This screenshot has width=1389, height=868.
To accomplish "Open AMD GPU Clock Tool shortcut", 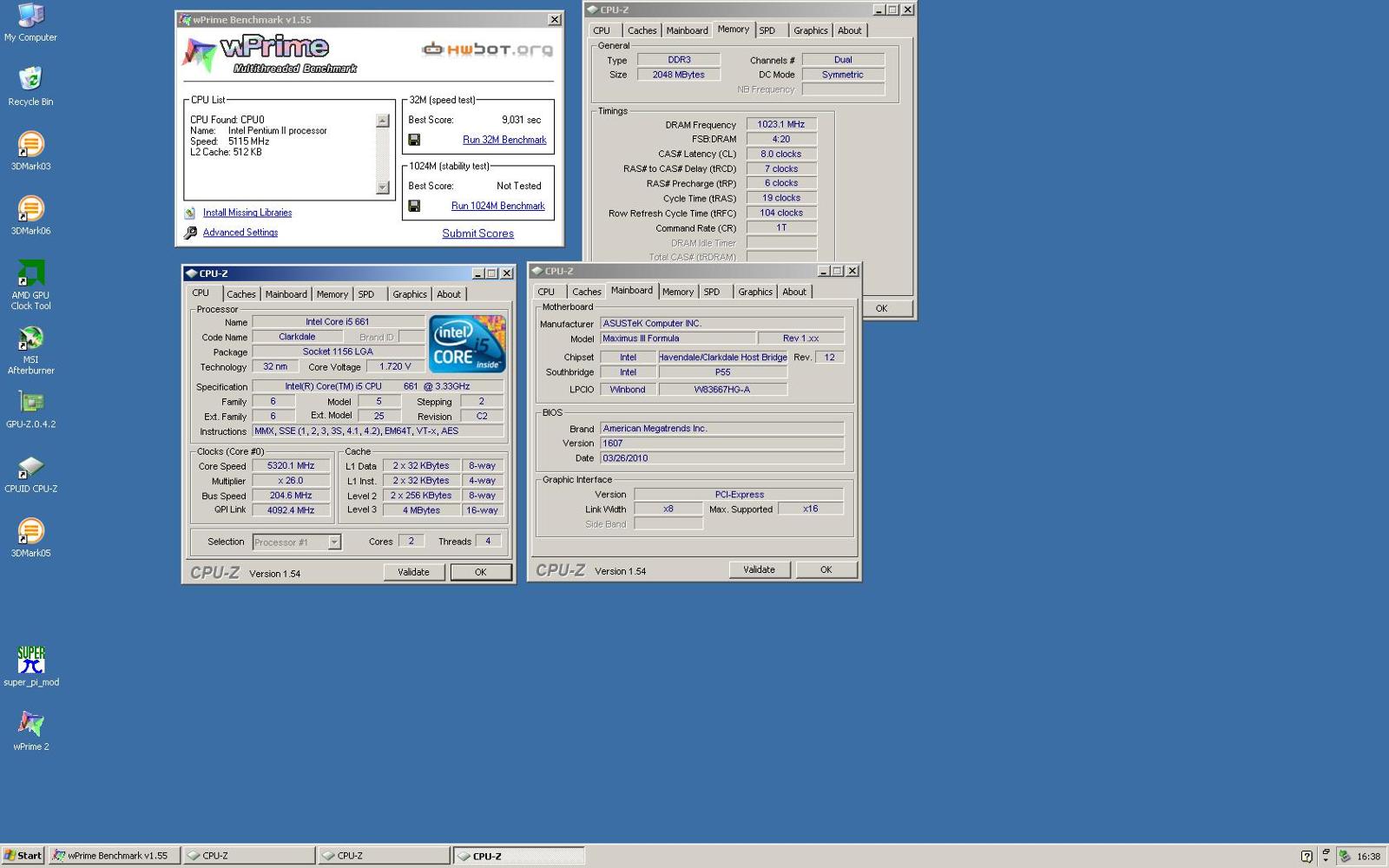I will pos(30,285).
